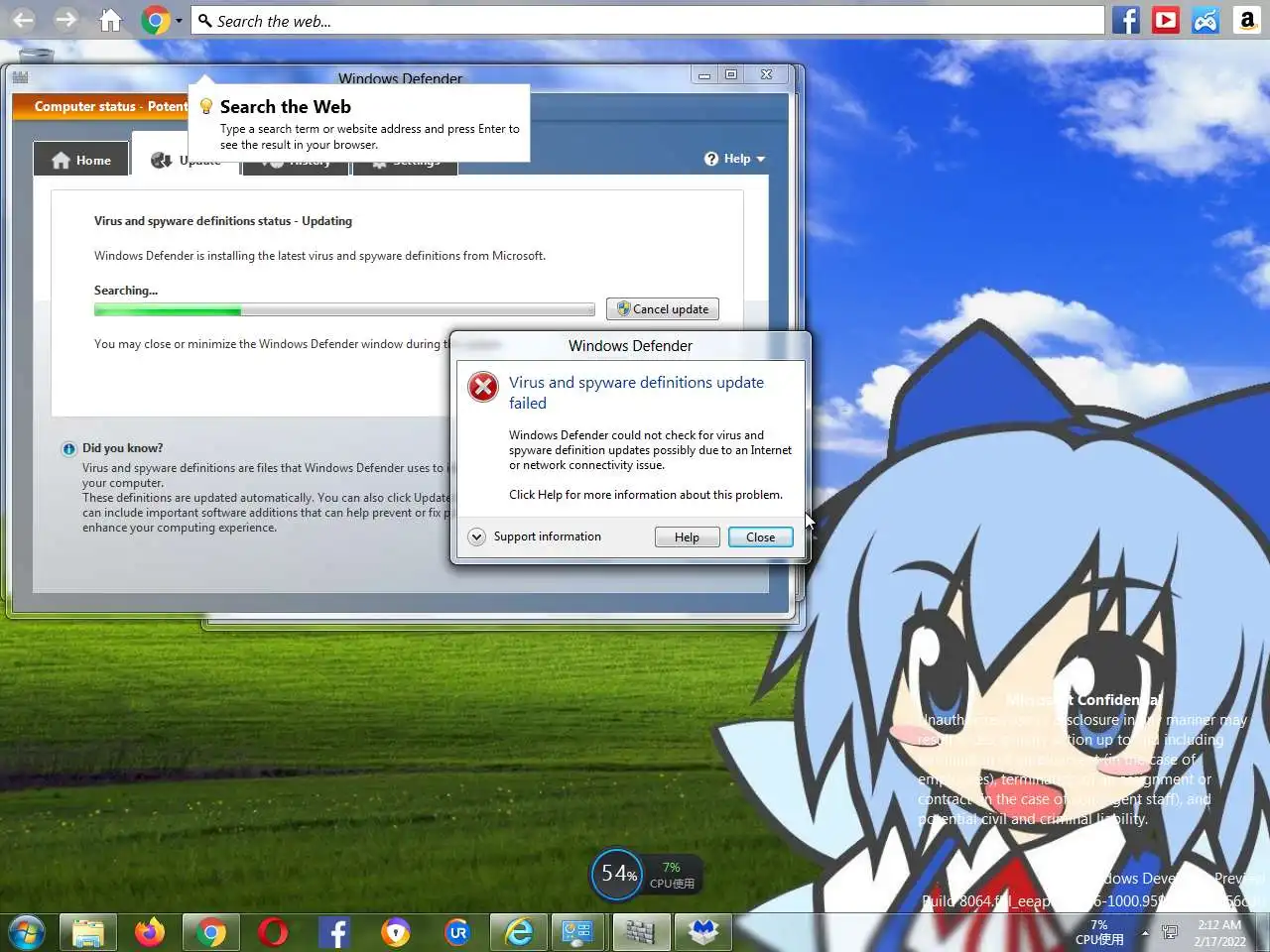Click Close in the update failed dialog
The width and height of the screenshot is (1270, 952).
coord(760,536)
